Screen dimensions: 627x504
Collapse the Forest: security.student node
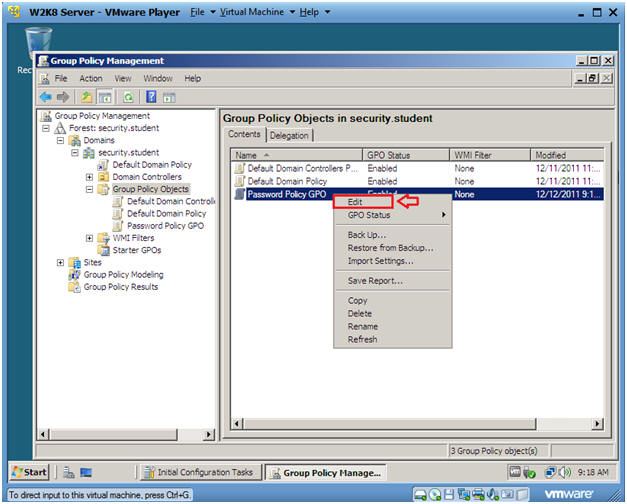click(x=46, y=128)
